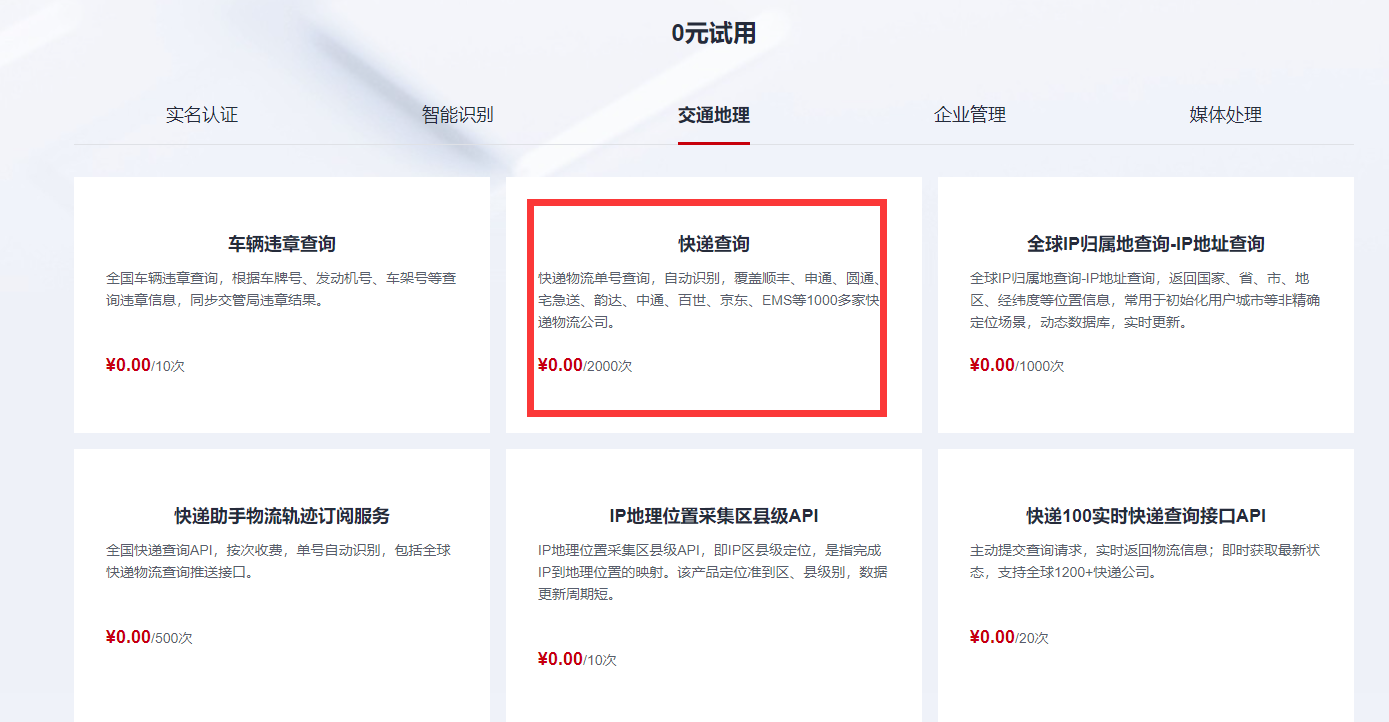This screenshot has width=1389, height=722.
Task: Click the 快递查询 description paragraph
Action: (x=709, y=300)
